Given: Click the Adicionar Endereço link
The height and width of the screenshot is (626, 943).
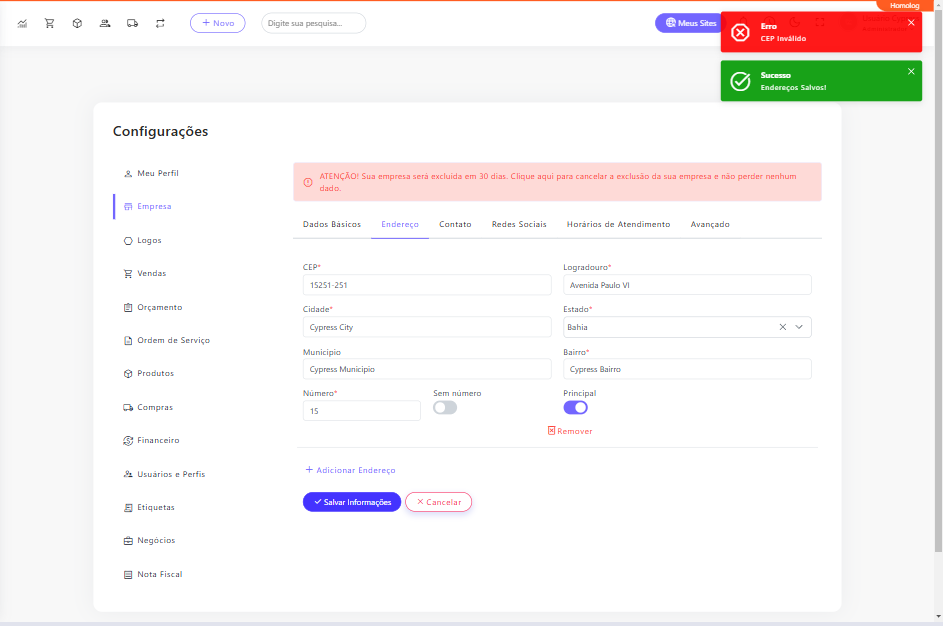Looking at the screenshot, I should (x=350, y=470).
